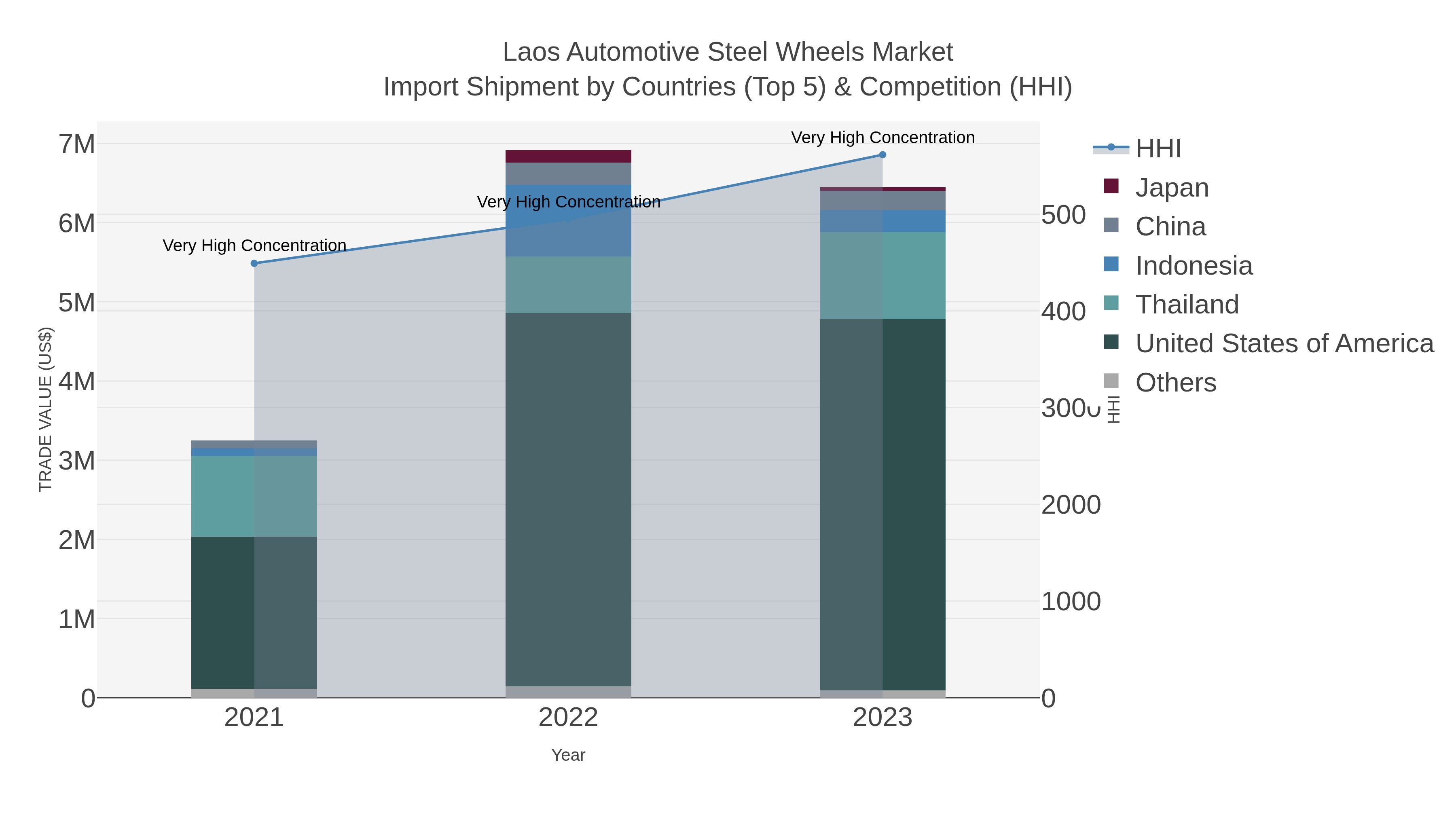Click the 2023 United States bar segment
Screen dimensions: 1456x819
tap(882, 505)
